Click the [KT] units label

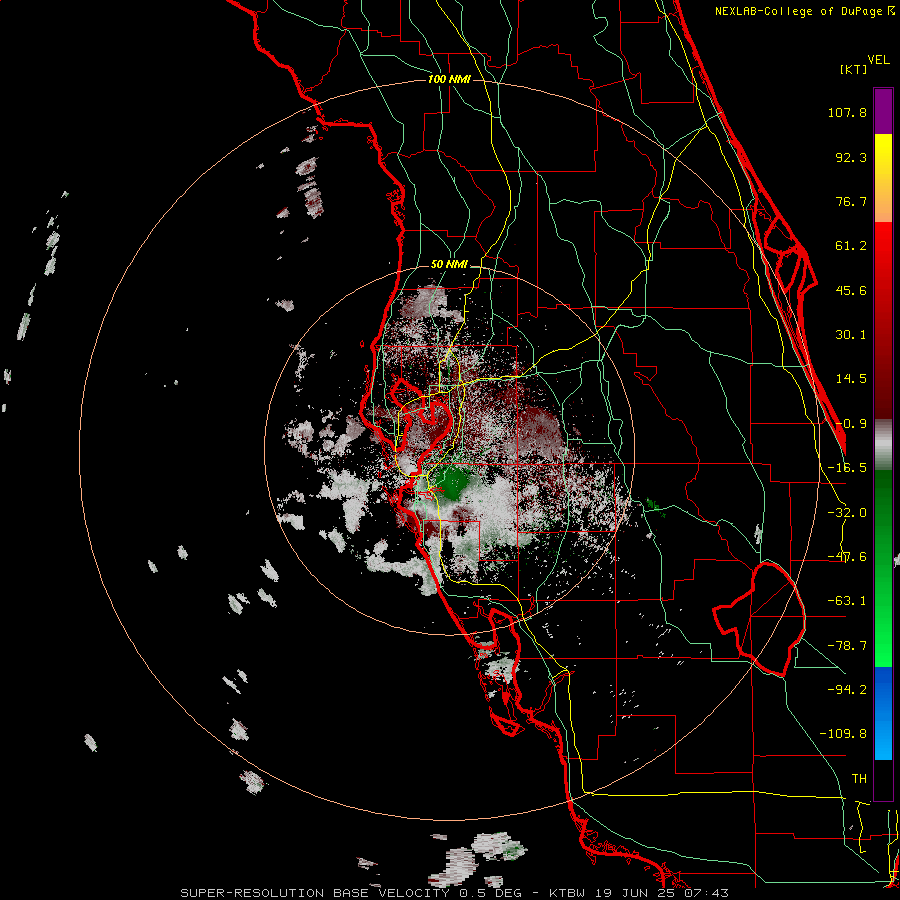click(x=854, y=69)
